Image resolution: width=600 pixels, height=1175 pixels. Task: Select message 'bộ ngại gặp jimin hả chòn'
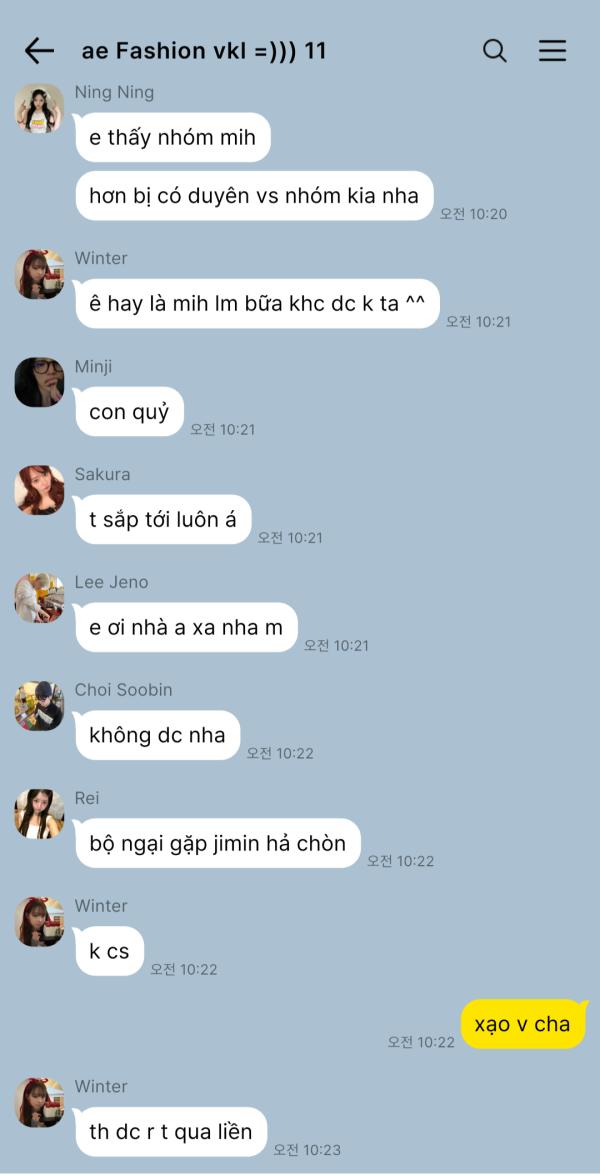217,843
